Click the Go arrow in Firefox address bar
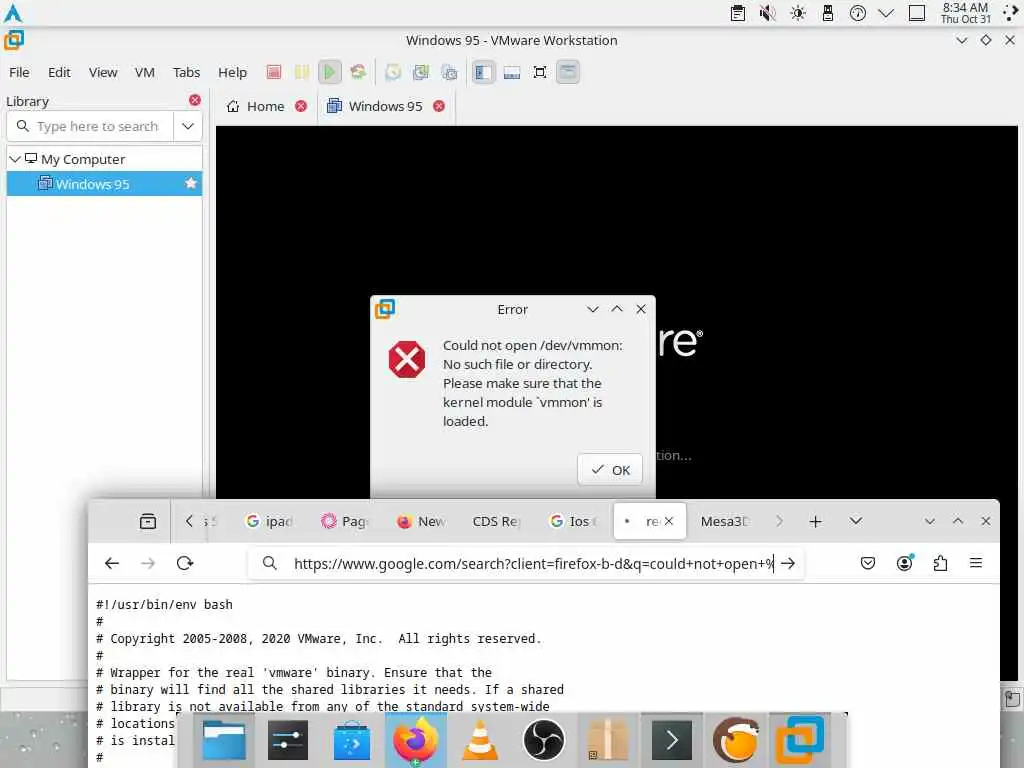The width and height of the screenshot is (1024, 768). [x=788, y=563]
